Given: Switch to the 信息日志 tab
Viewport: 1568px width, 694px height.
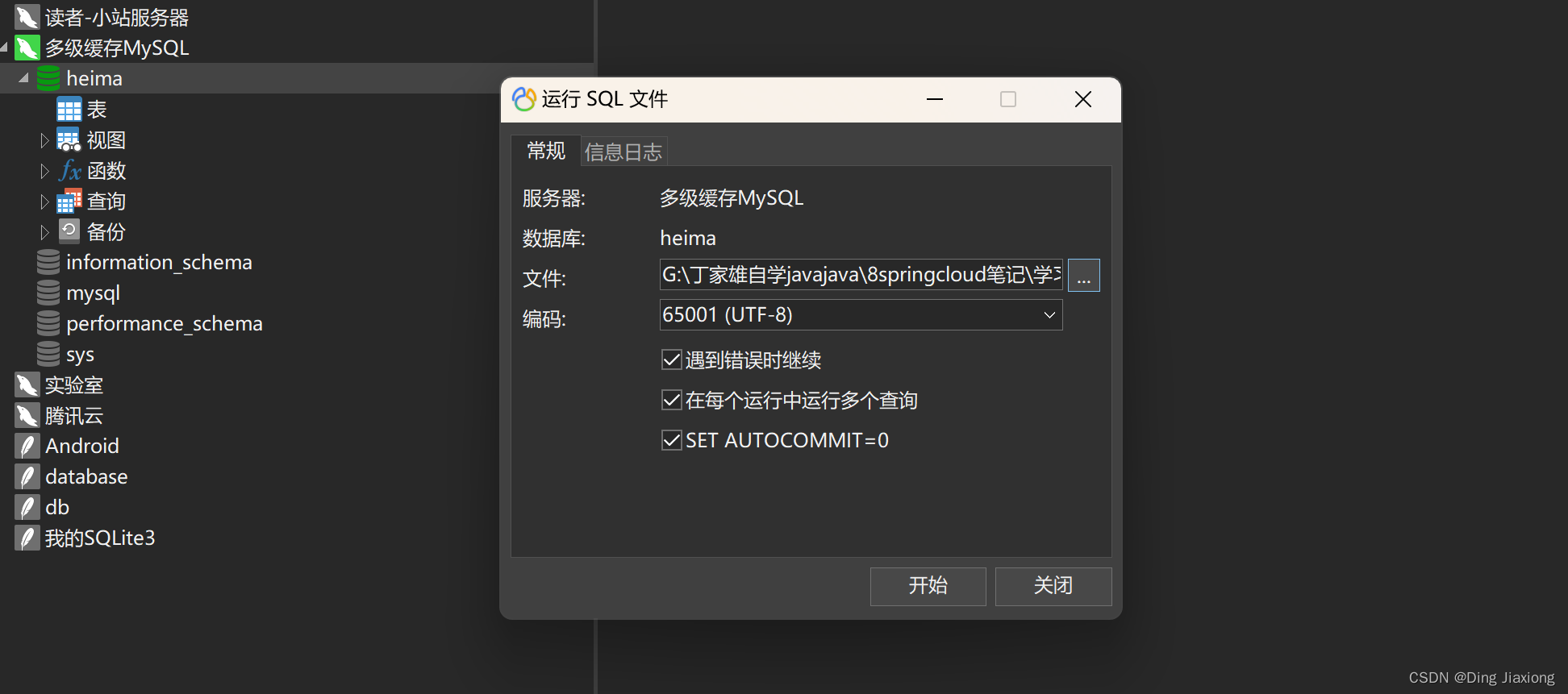Looking at the screenshot, I should point(623,152).
